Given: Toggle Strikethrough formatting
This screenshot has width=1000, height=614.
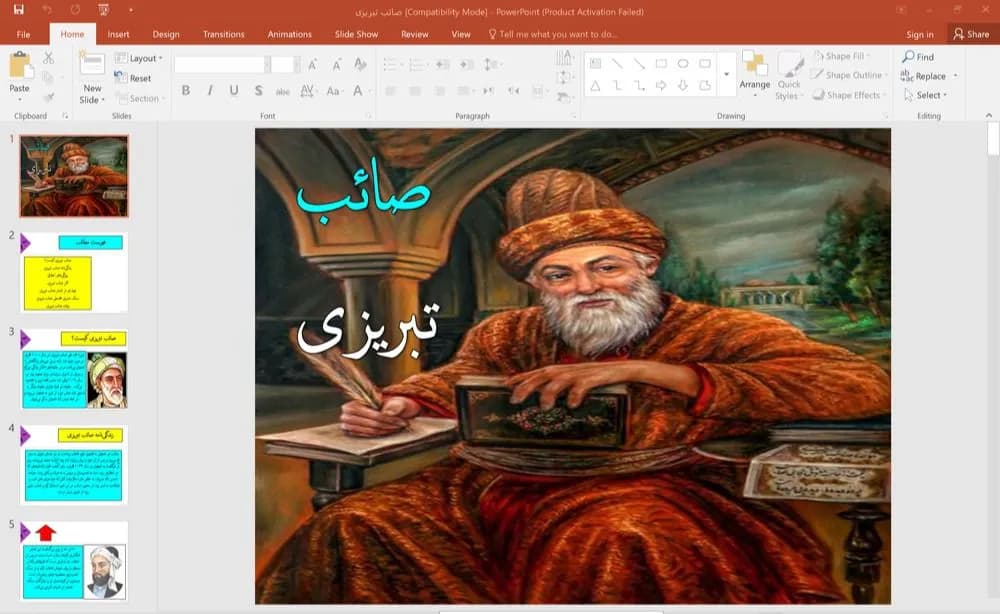Looking at the screenshot, I should pyautogui.click(x=283, y=91).
